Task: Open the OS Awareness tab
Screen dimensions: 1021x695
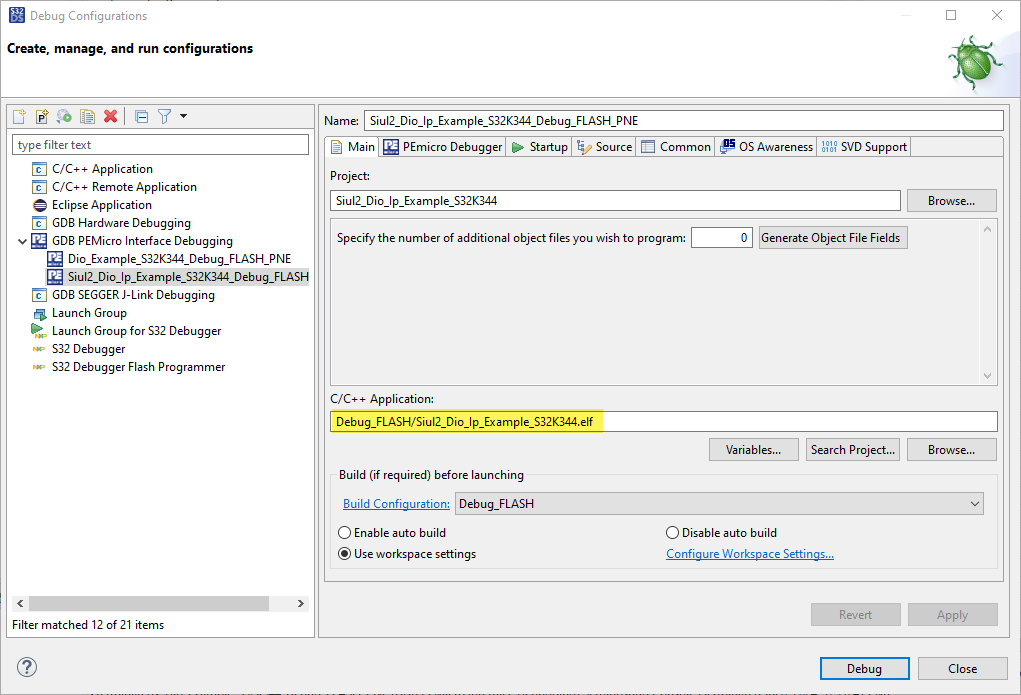Action: pyautogui.click(x=766, y=147)
